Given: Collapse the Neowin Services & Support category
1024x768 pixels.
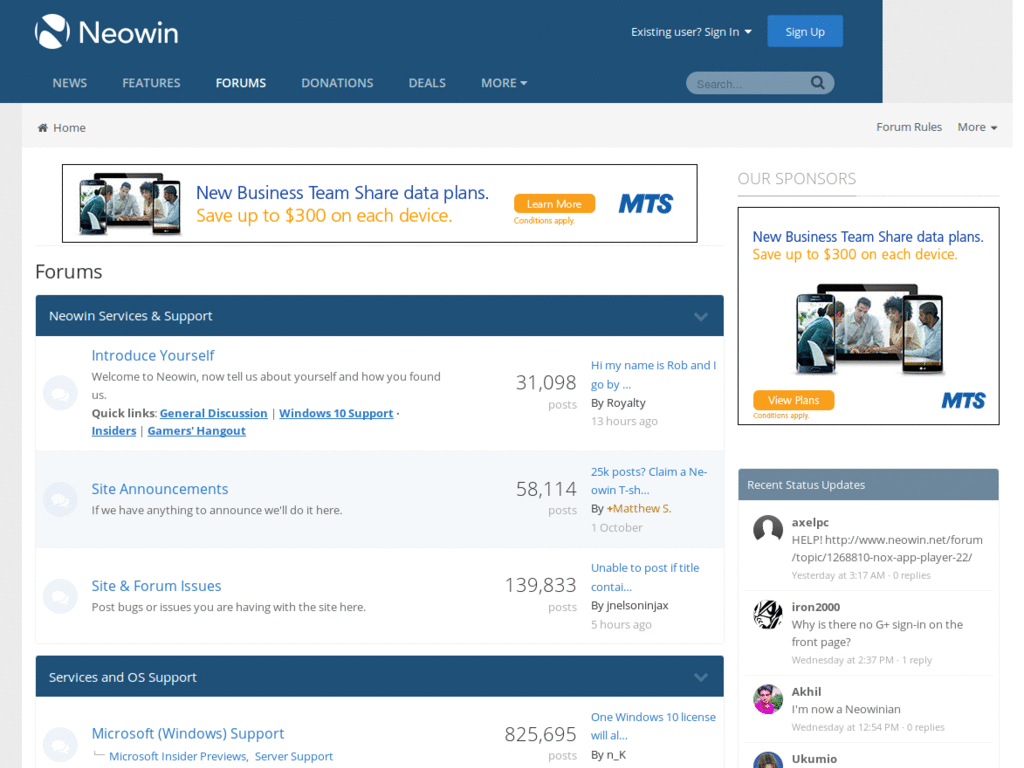Looking at the screenshot, I should [701, 316].
